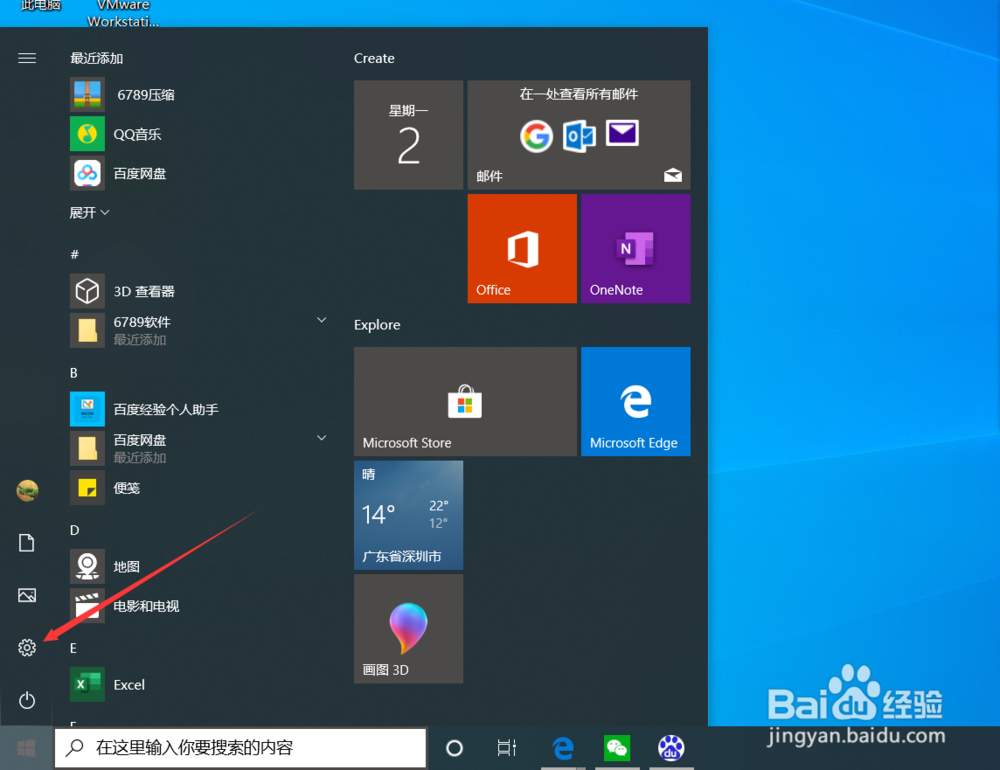Open WeChat from the taskbar

pos(617,748)
